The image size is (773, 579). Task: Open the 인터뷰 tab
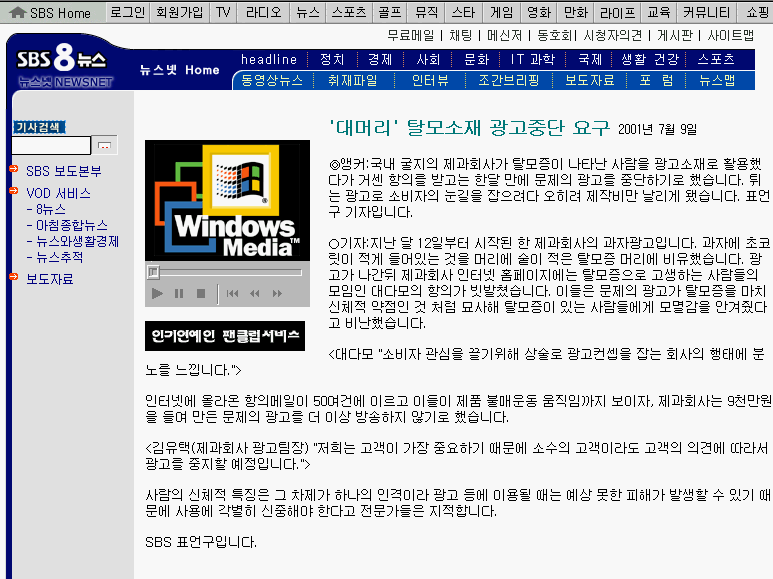click(430, 80)
